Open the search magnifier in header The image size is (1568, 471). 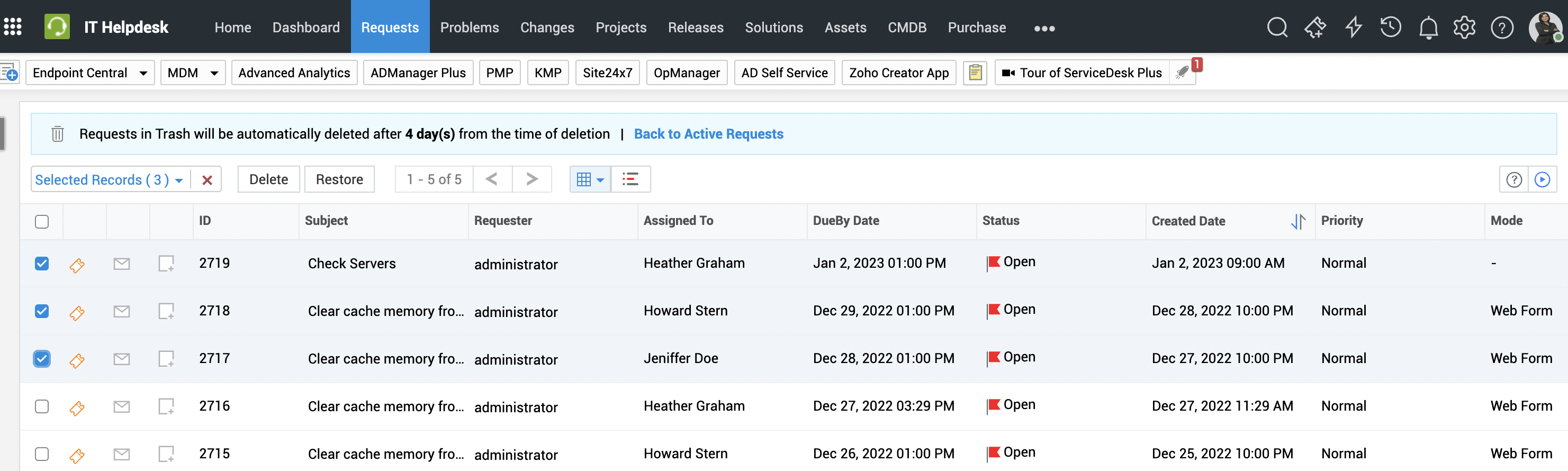coord(1276,28)
